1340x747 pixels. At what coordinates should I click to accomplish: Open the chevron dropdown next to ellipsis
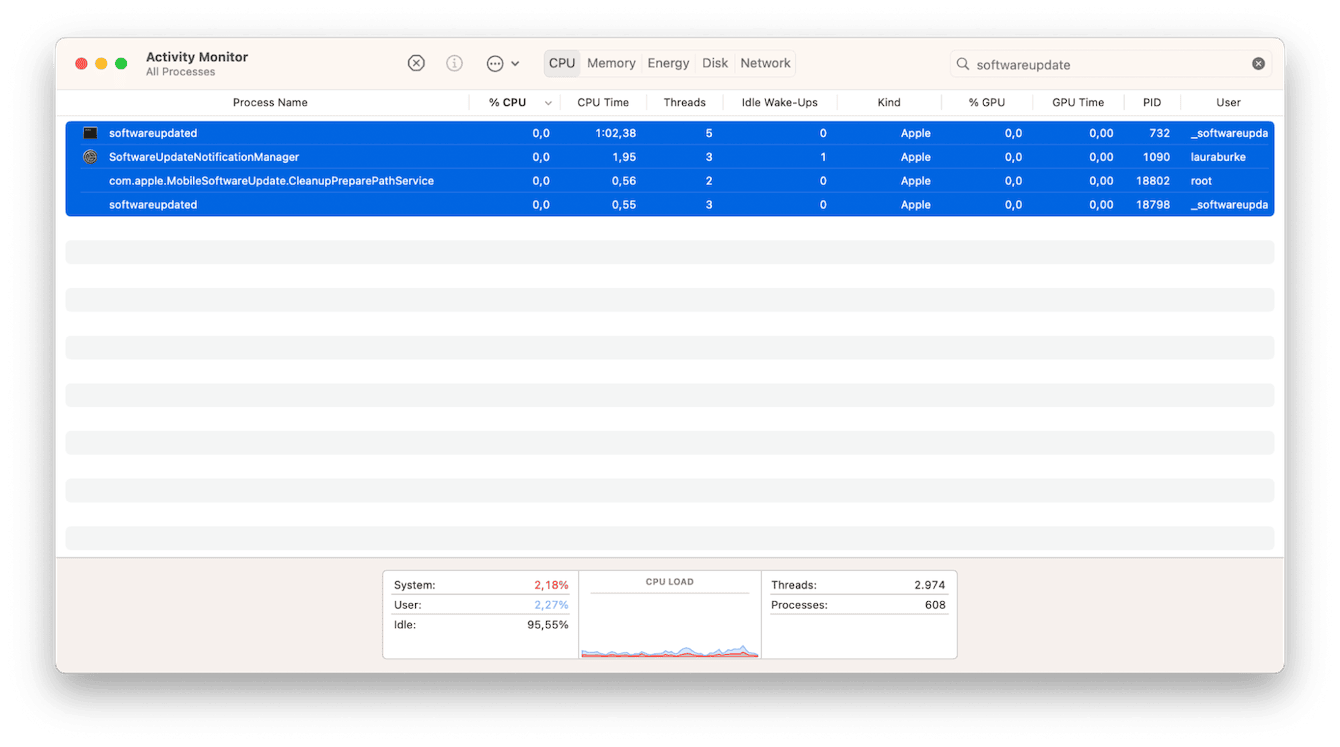(515, 62)
